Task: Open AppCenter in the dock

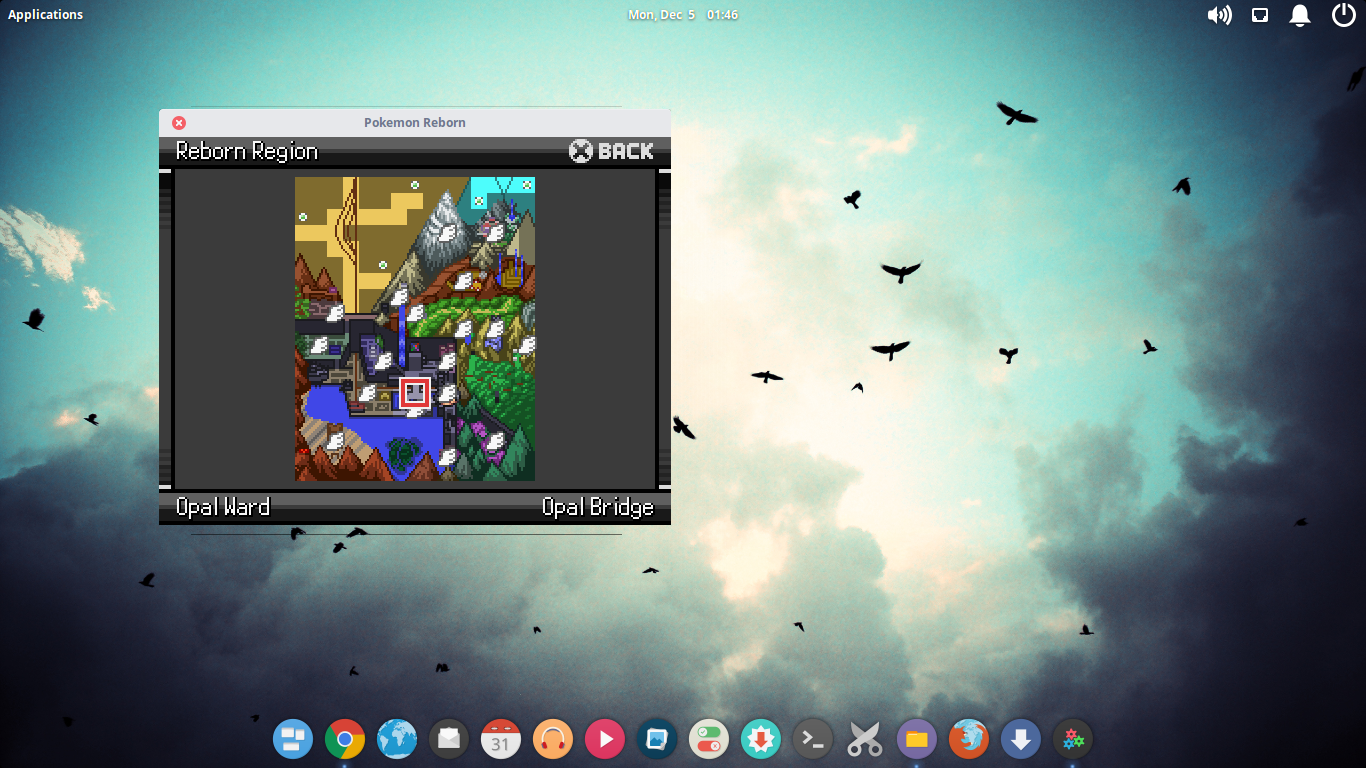Action: tap(761, 740)
